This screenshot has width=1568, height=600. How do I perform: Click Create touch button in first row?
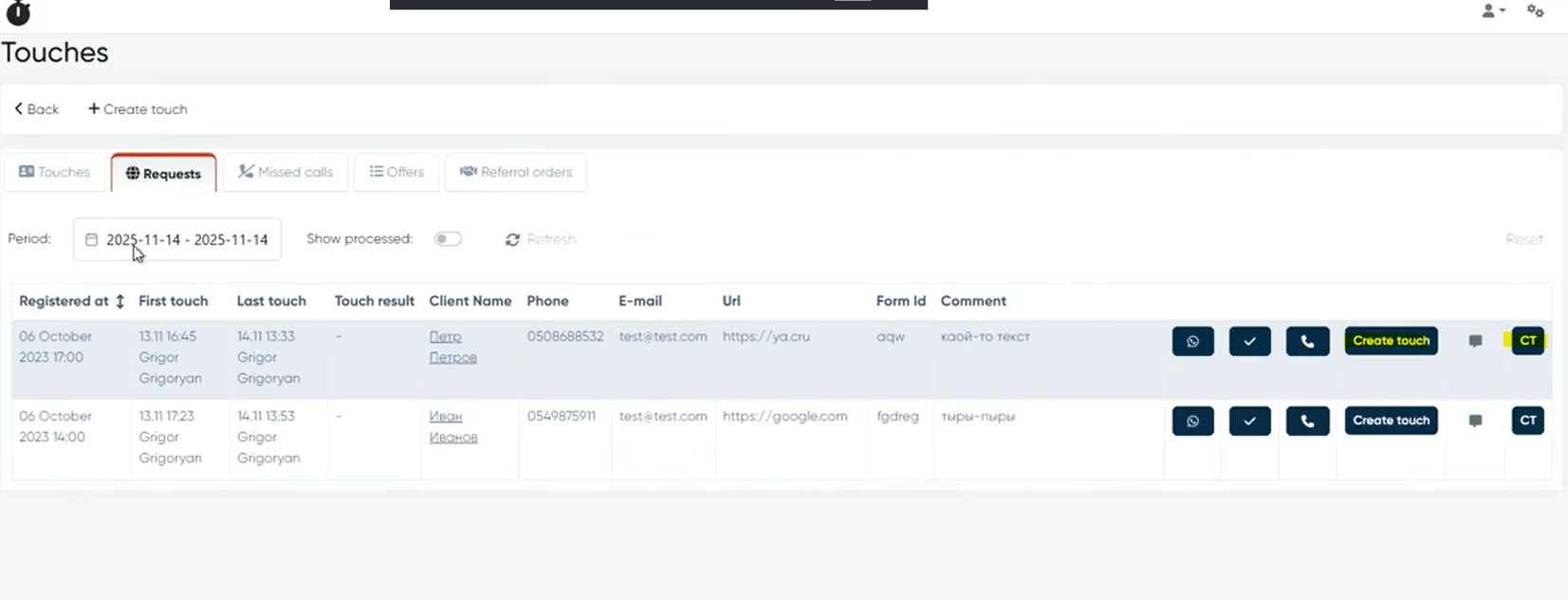click(x=1391, y=341)
